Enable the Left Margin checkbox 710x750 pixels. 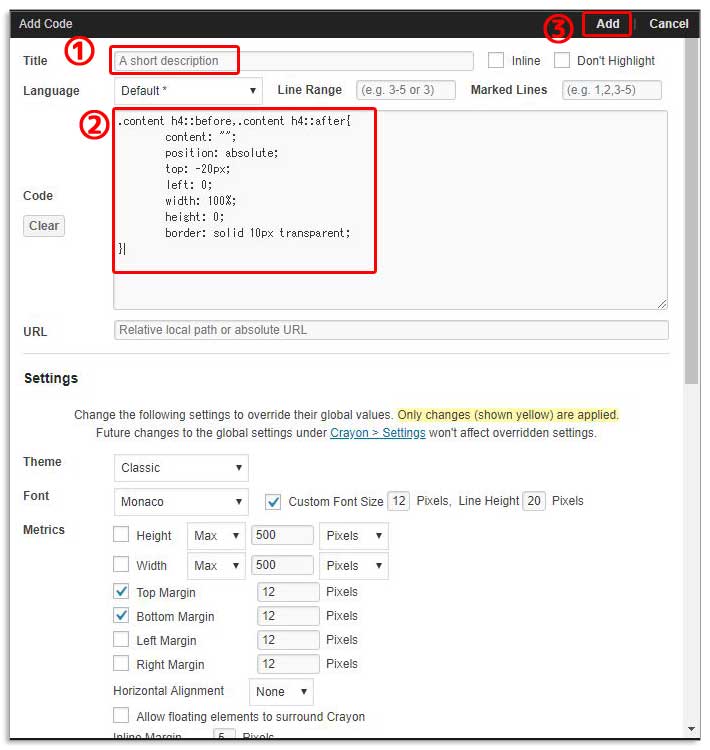click(121, 640)
